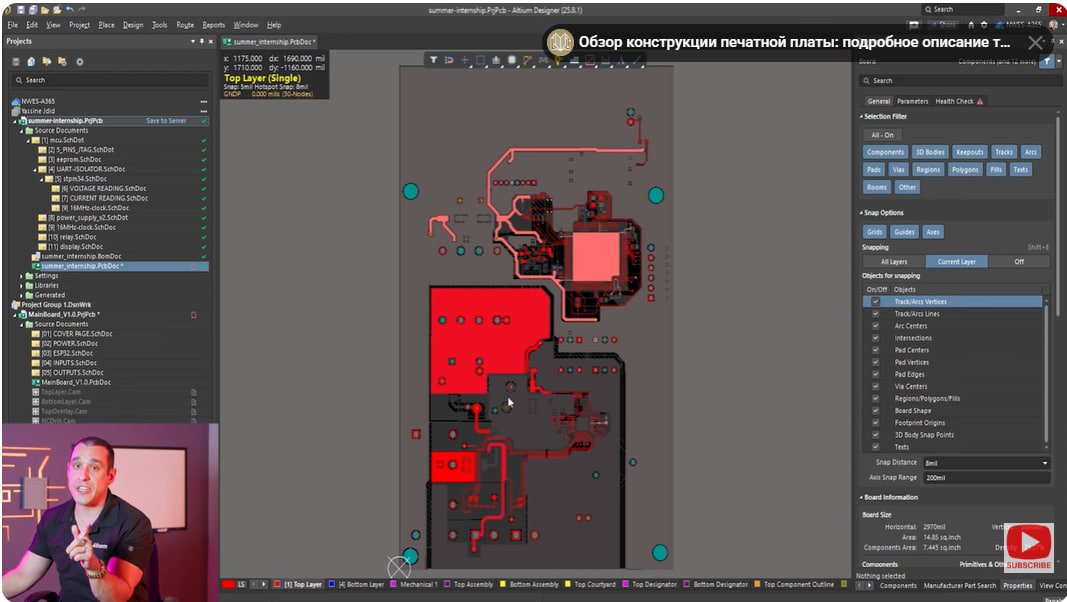The height and width of the screenshot is (602, 1067).
Task: Click the open project folder icon in the Projects toolbar
Action: (46, 62)
